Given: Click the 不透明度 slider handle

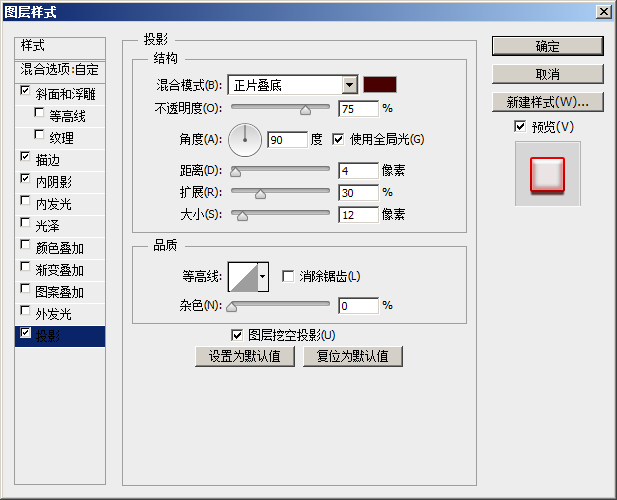Looking at the screenshot, I should pyautogui.click(x=305, y=110).
